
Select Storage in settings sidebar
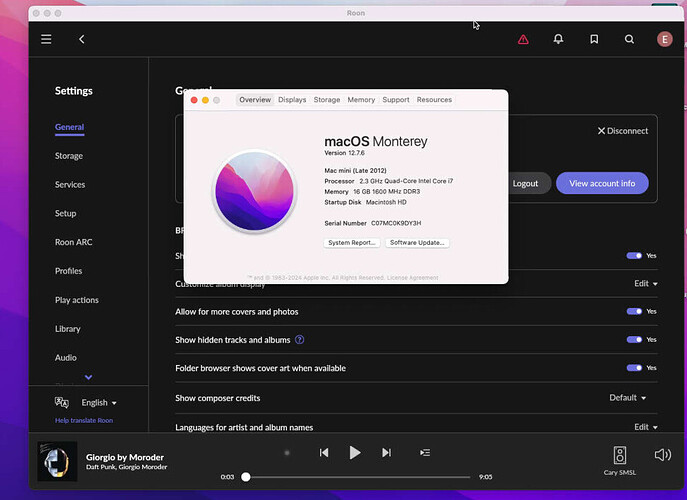tap(69, 156)
